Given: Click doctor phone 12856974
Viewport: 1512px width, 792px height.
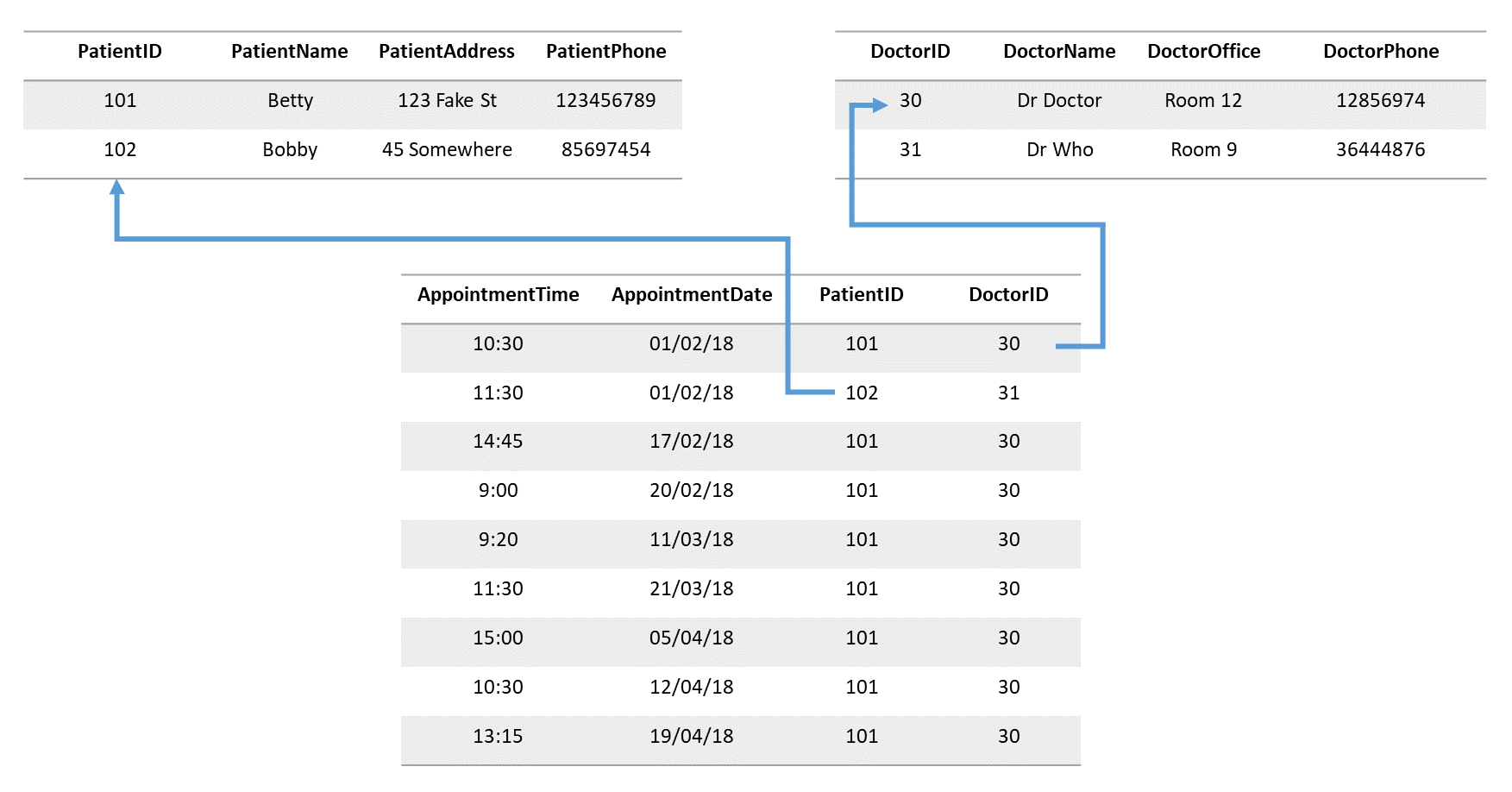Looking at the screenshot, I should [1382, 101].
